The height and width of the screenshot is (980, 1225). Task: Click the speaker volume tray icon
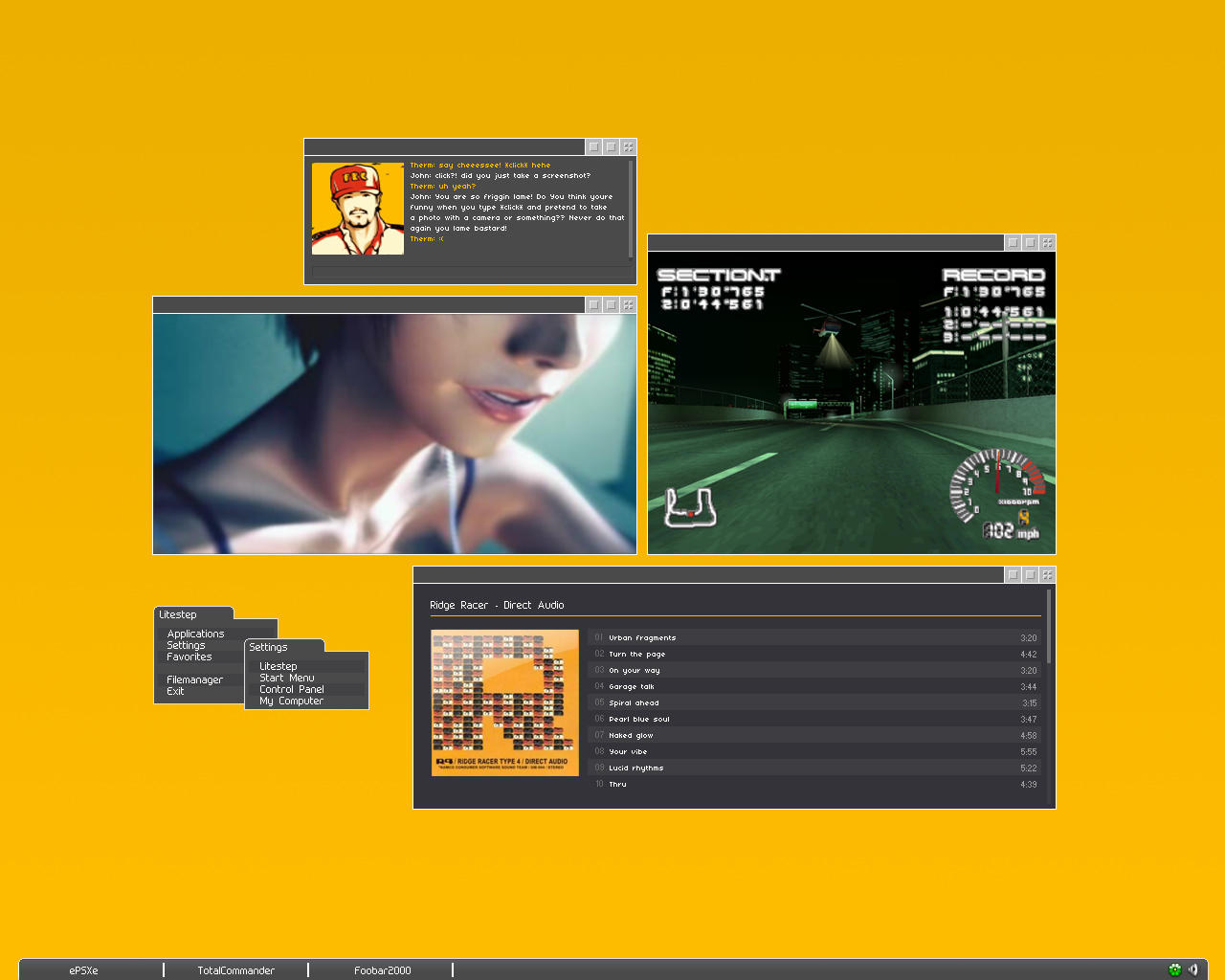(1193, 969)
